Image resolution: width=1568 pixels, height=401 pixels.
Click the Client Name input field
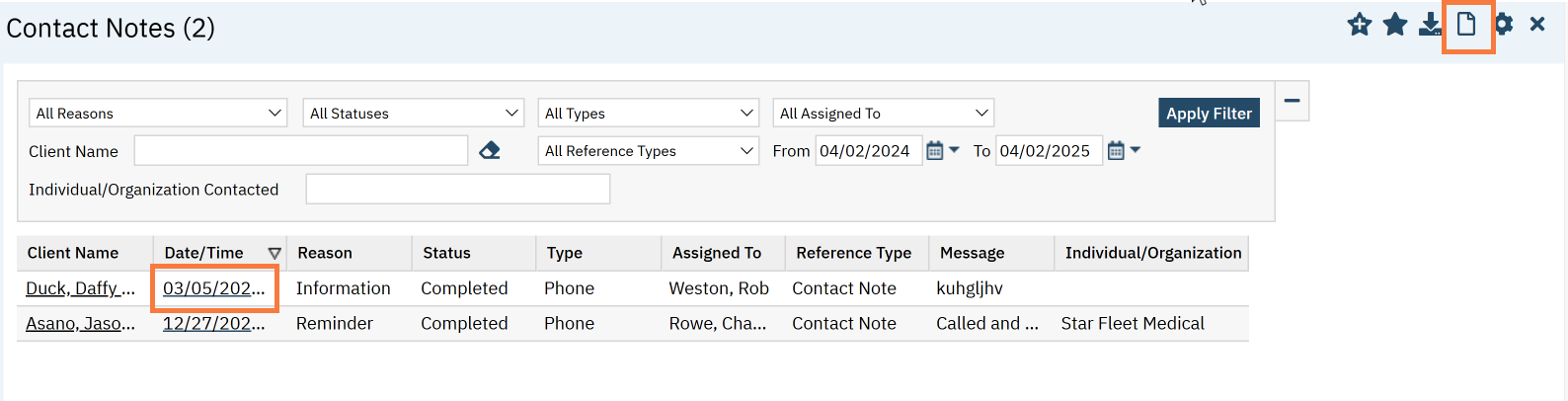(300, 151)
